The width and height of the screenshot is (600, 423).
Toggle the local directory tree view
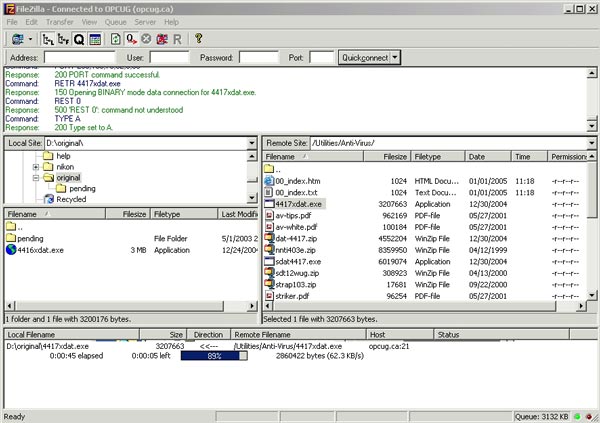[x=47, y=39]
